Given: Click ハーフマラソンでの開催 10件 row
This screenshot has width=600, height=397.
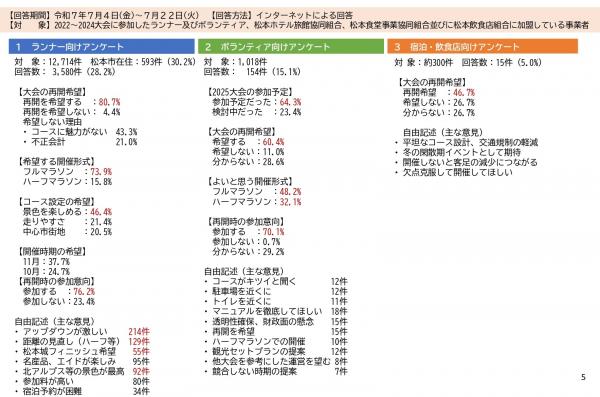Looking at the screenshot, I should coord(276,341).
